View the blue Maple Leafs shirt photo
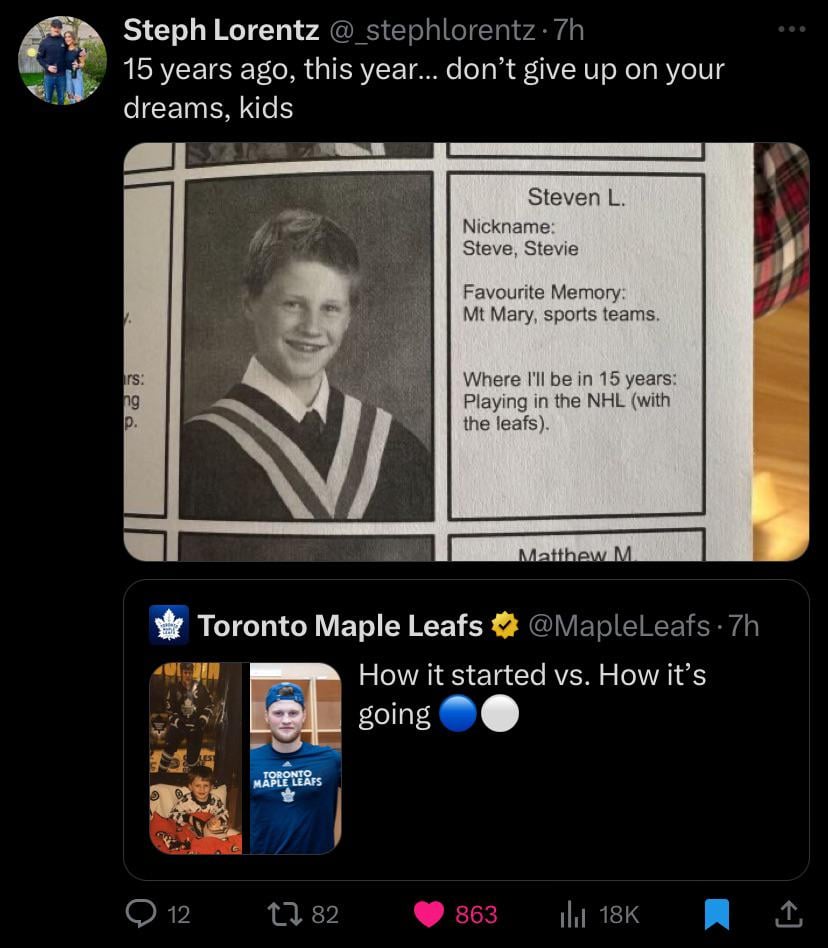This screenshot has width=828, height=948. tap(295, 758)
